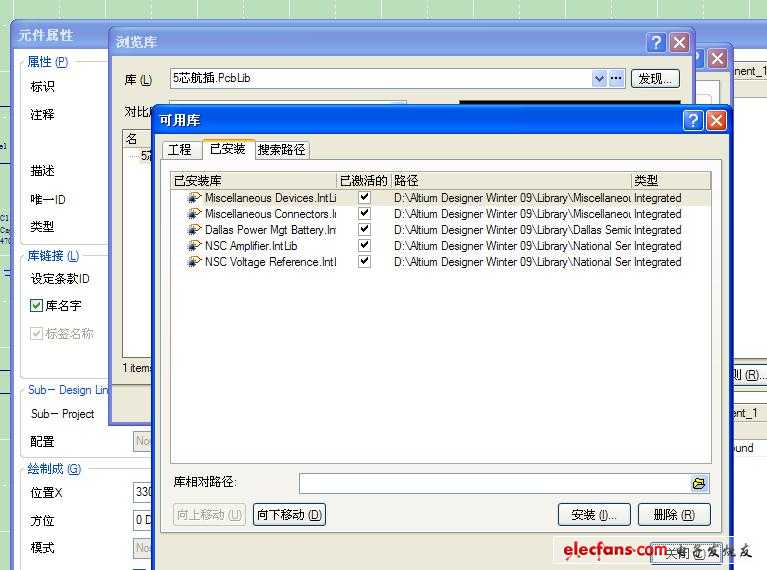Click the help icon in 浏览库 dialog
The image size is (767, 570).
coord(656,43)
